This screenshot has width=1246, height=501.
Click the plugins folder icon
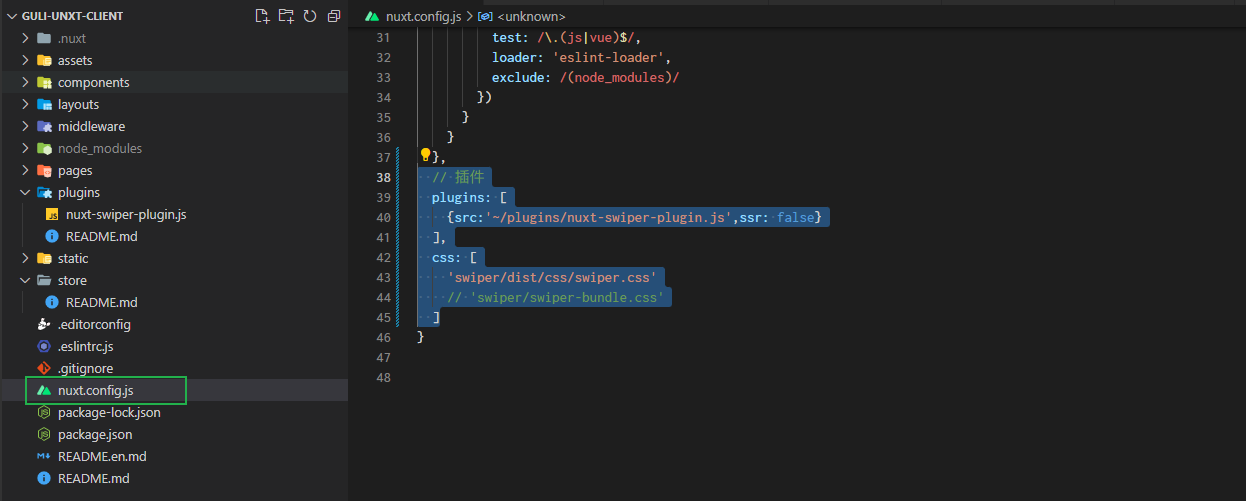pyautogui.click(x=44, y=192)
